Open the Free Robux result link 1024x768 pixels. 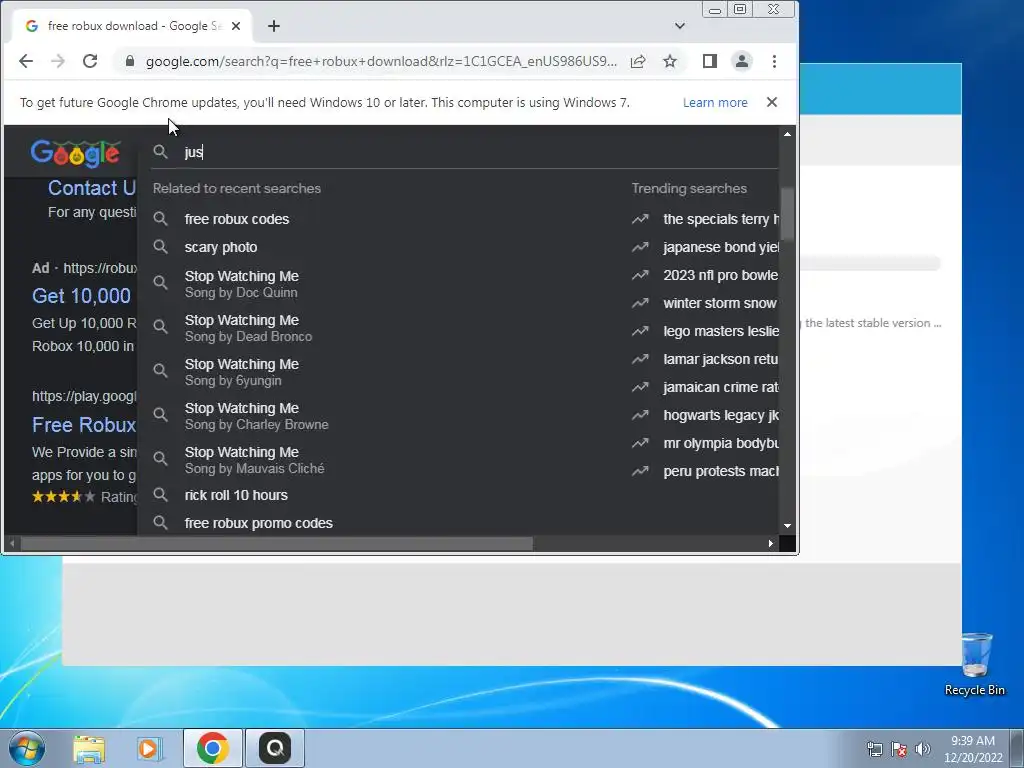point(84,426)
